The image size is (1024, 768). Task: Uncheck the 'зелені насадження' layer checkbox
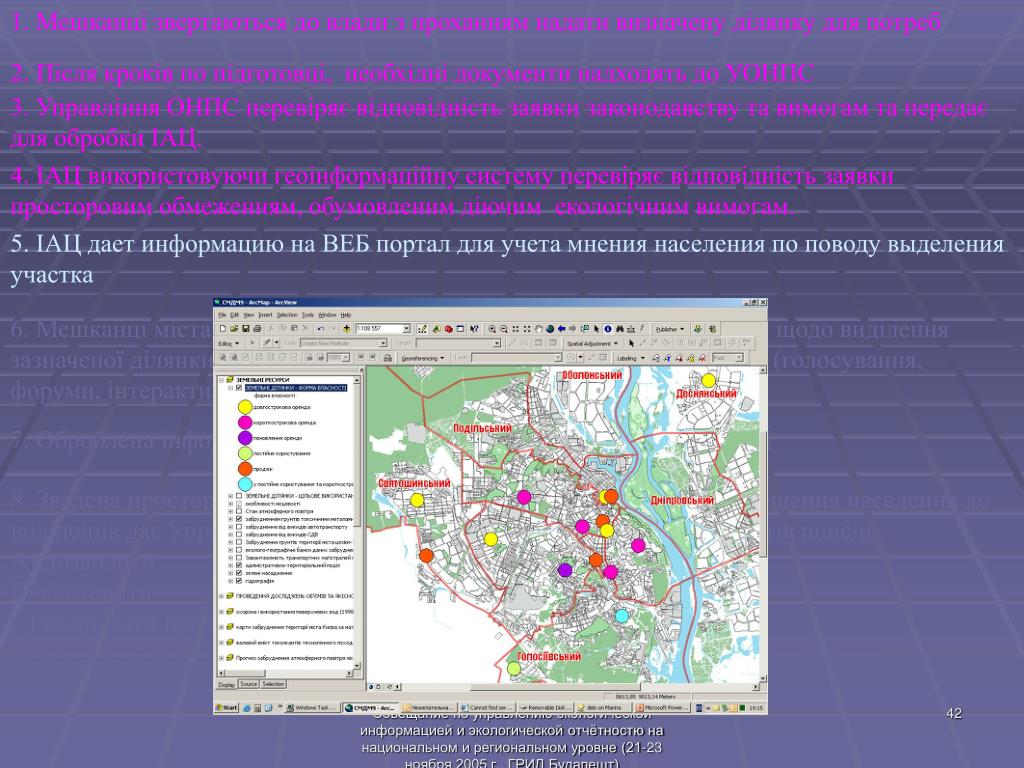239,573
